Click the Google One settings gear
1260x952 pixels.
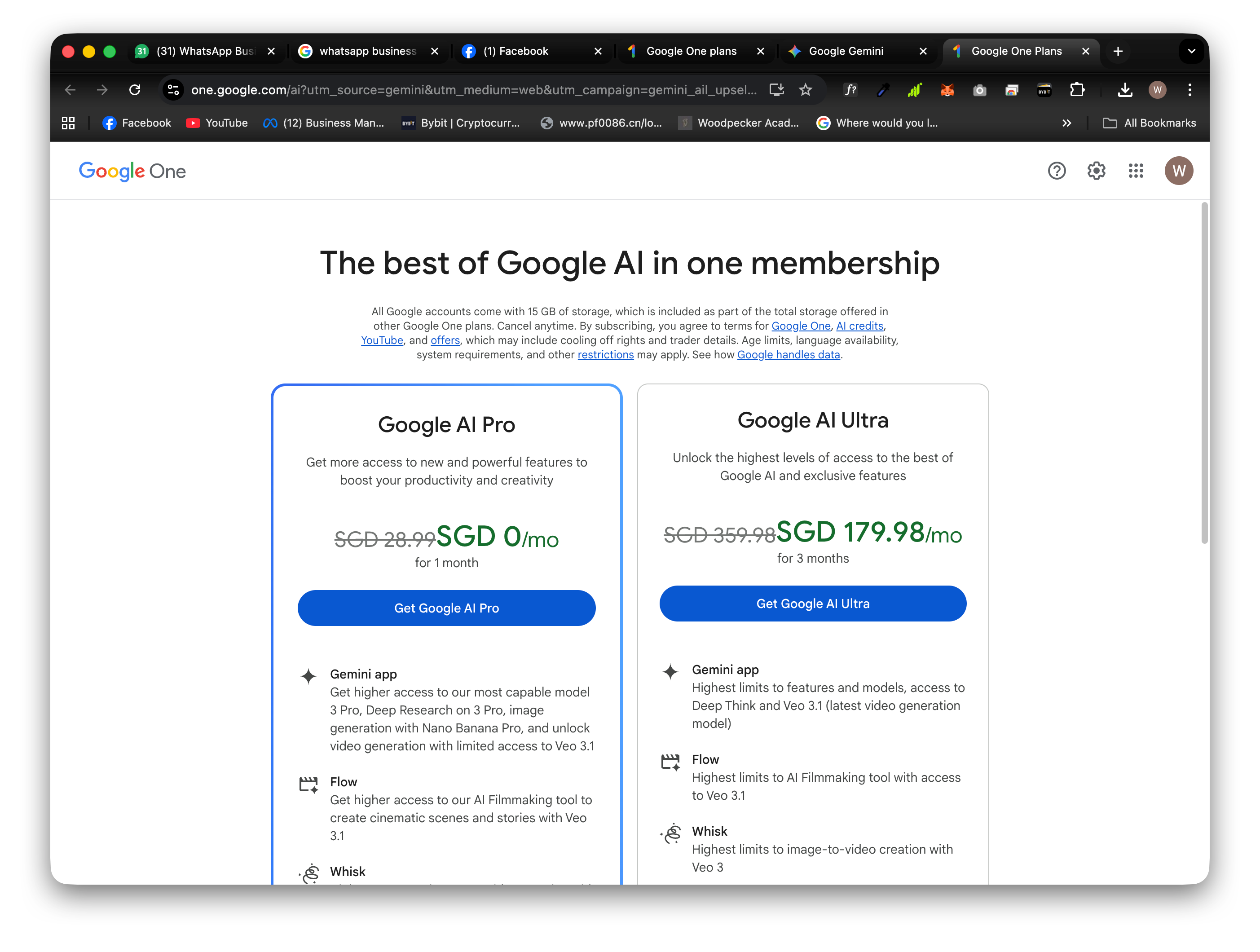click(x=1096, y=171)
